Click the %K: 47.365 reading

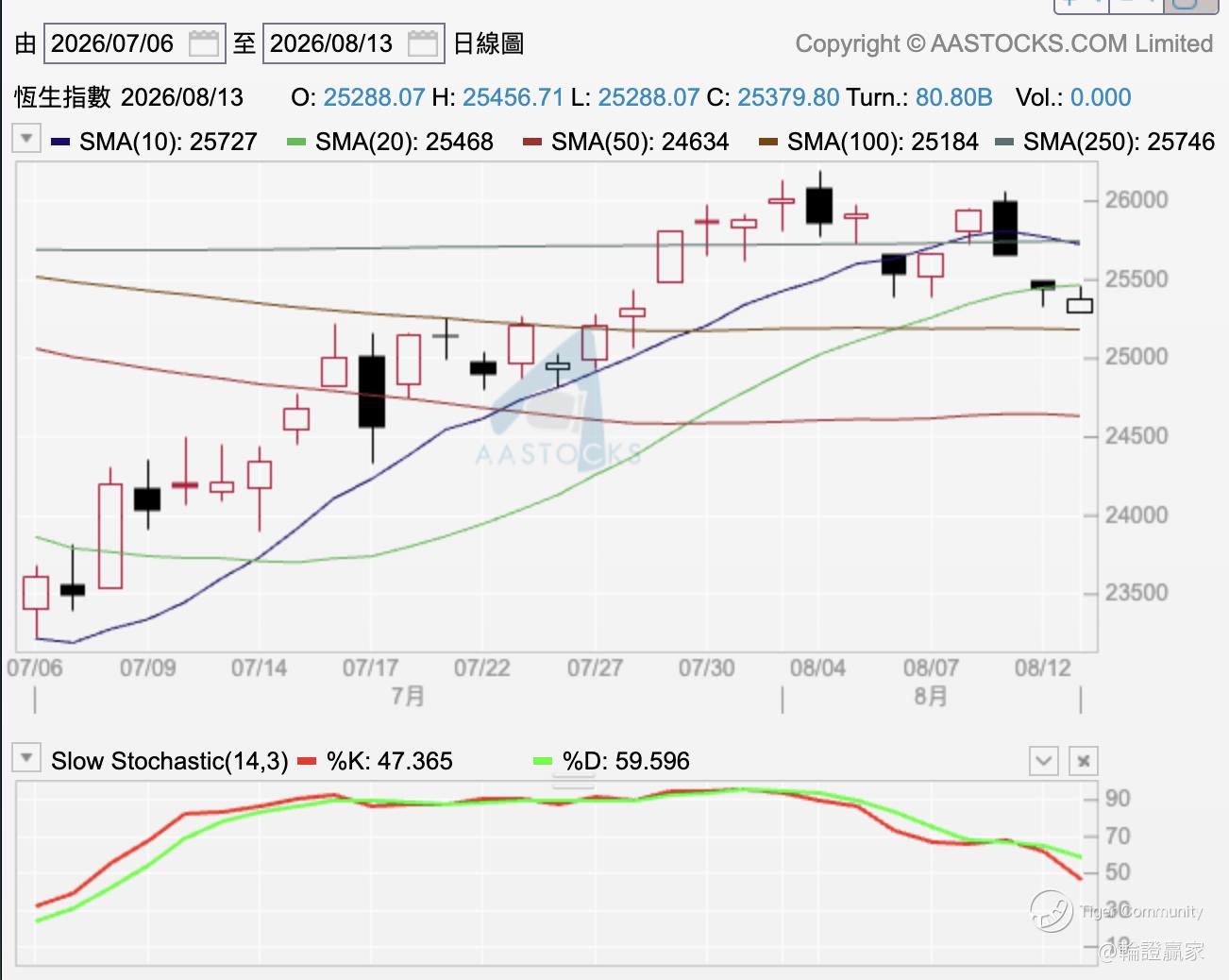(x=389, y=761)
